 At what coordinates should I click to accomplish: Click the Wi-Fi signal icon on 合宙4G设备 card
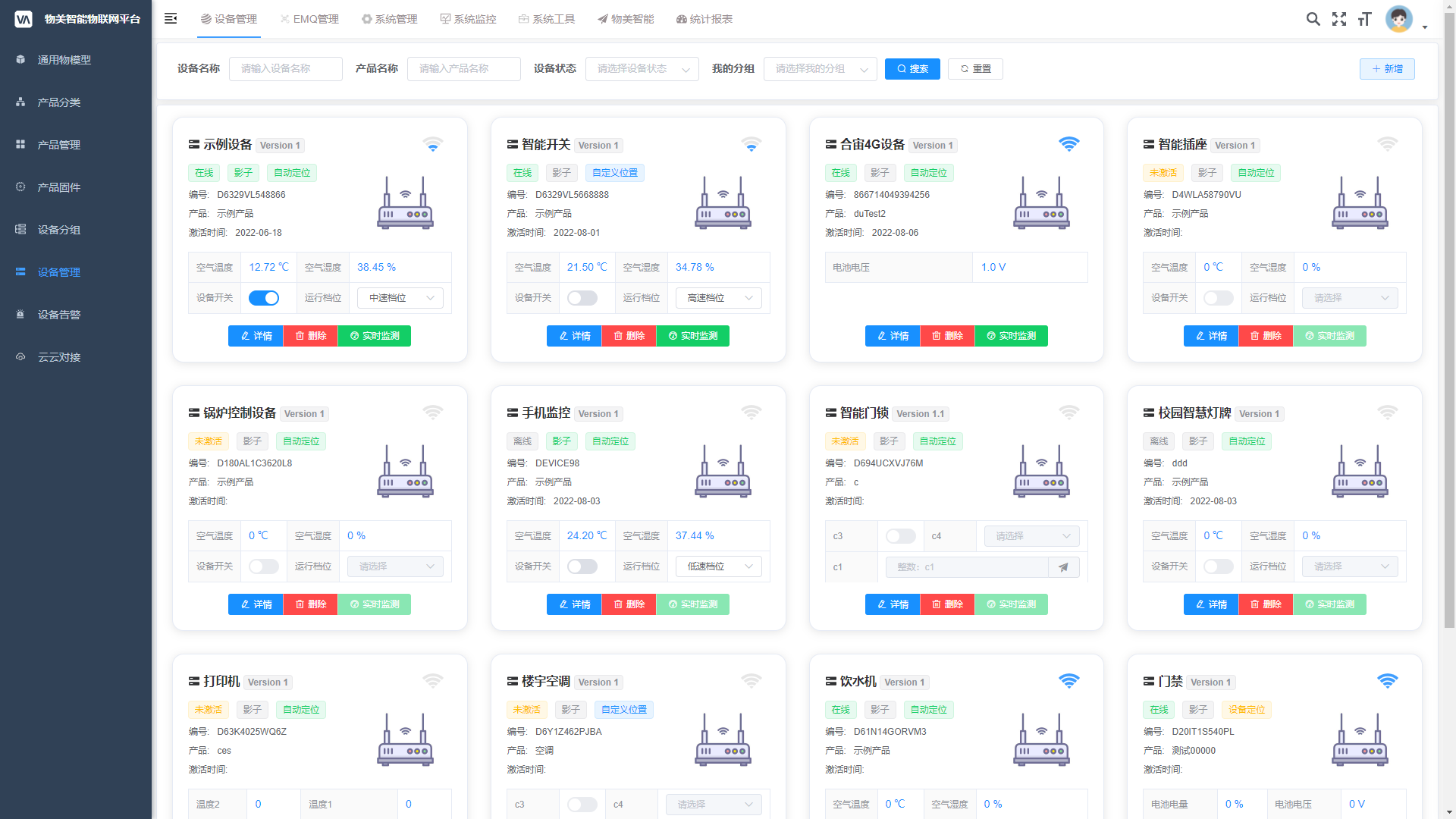pos(1068,144)
